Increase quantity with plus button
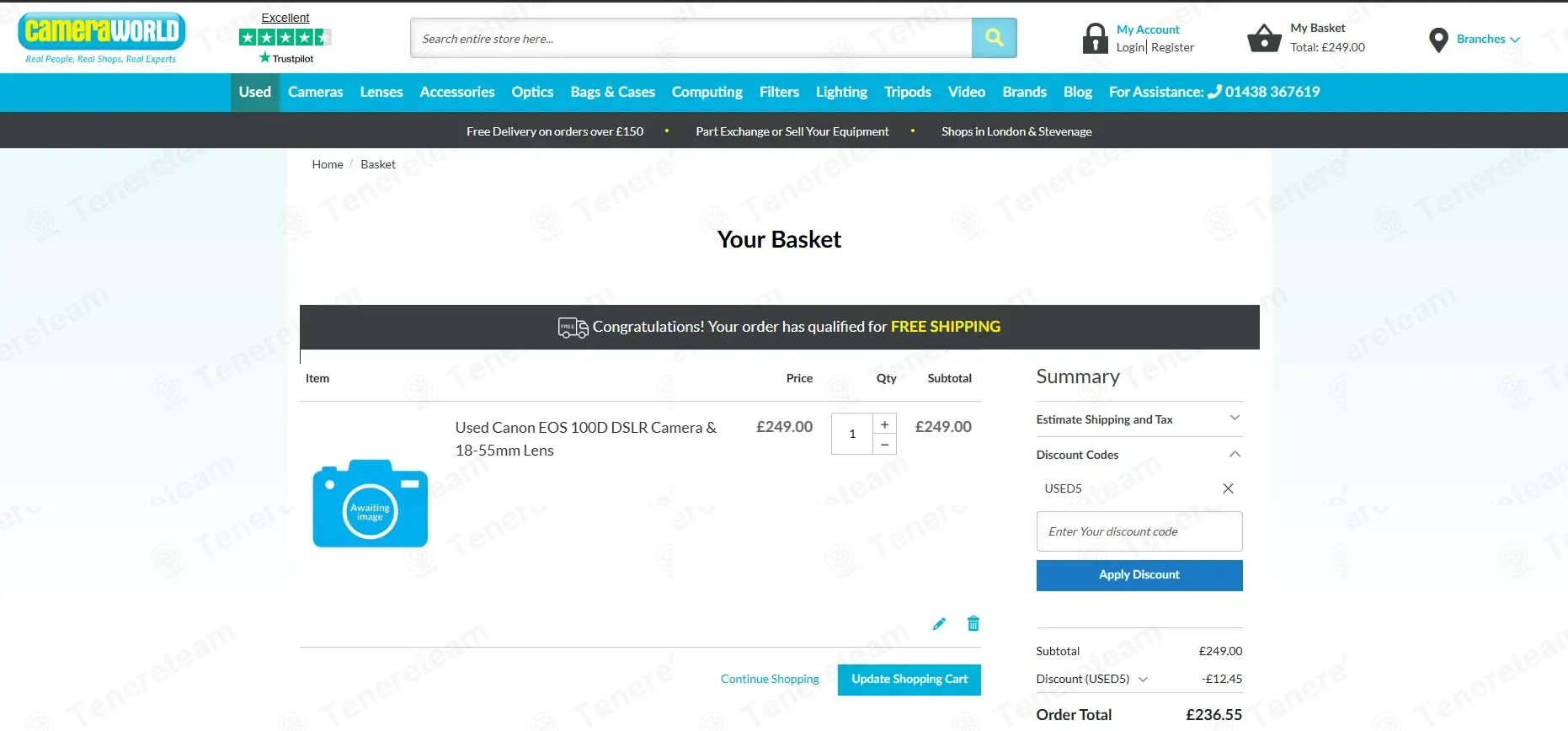This screenshot has width=1568, height=731. 884,424
